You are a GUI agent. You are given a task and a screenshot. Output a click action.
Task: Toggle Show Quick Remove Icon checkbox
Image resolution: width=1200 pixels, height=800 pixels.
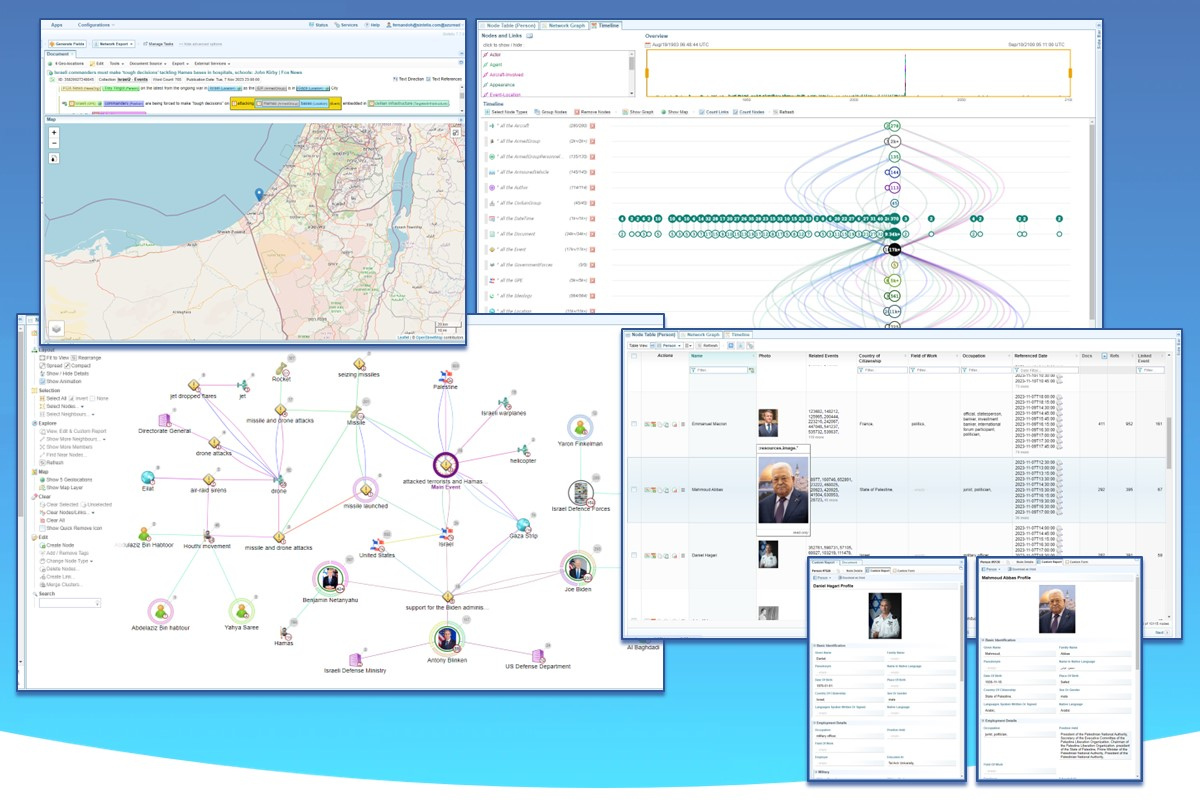(42, 528)
